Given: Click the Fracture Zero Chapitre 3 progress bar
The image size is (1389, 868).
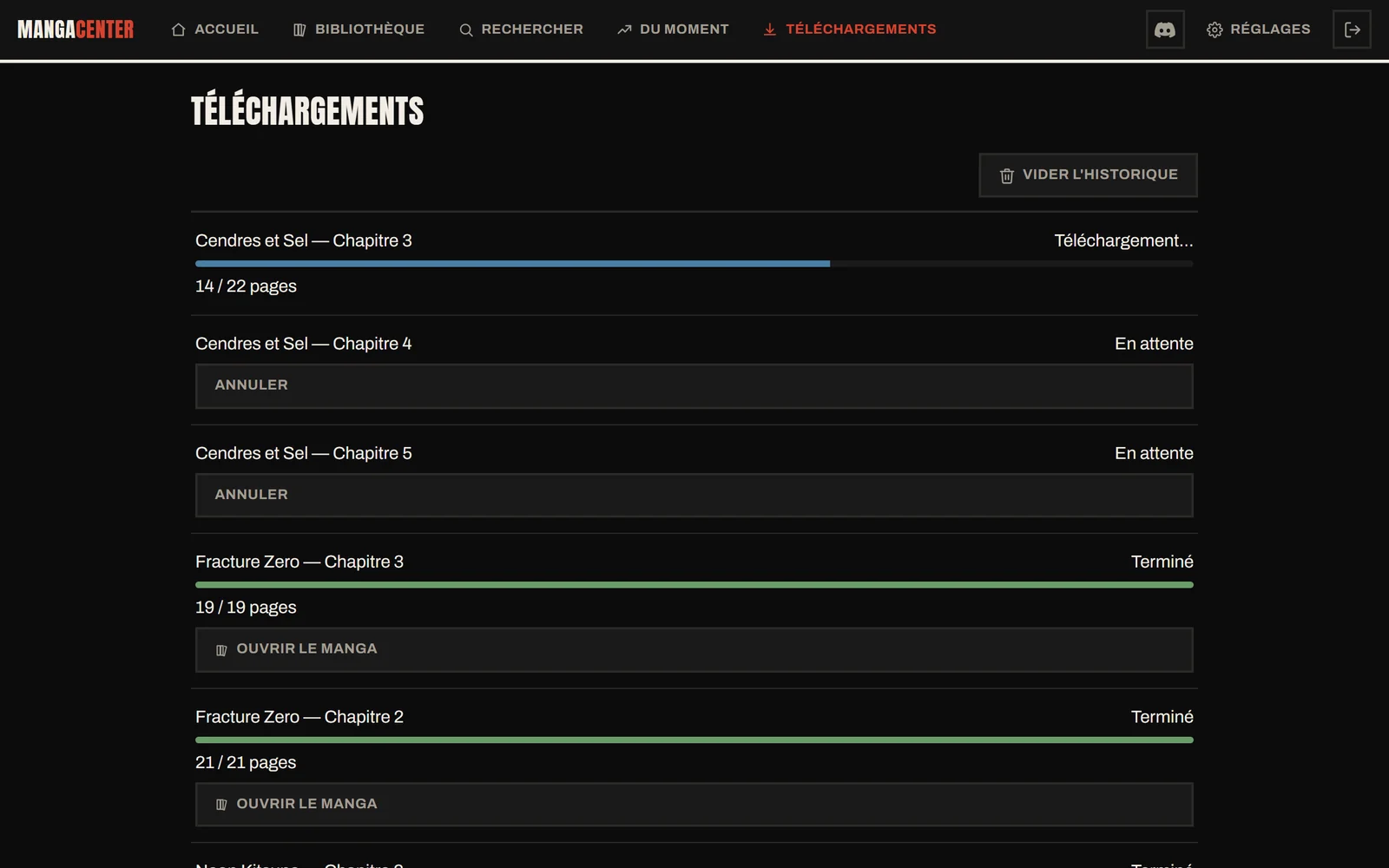Looking at the screenshot, I should coord(694,585).
